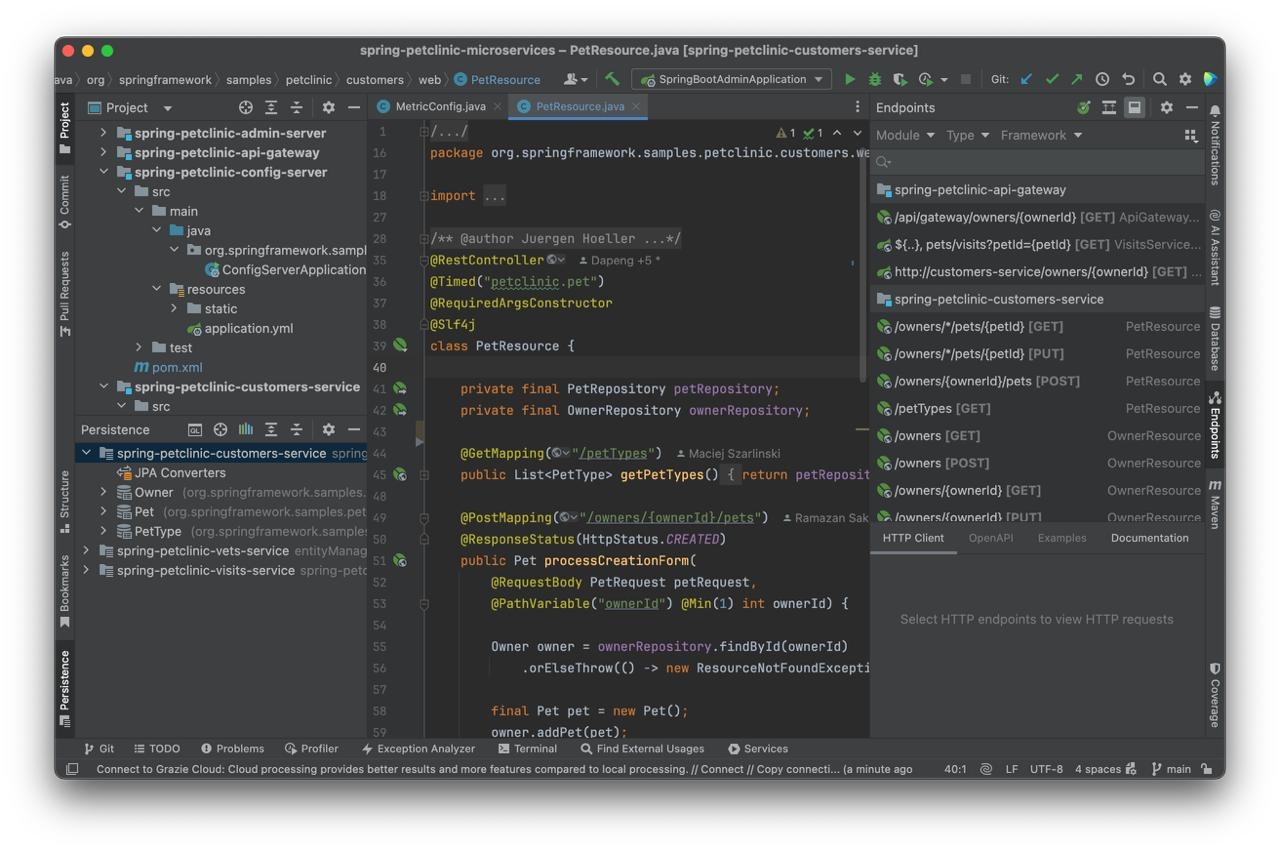1280x851 pixels.
Task: Open the Project view mode dropdown
Action: coord(167,108)
